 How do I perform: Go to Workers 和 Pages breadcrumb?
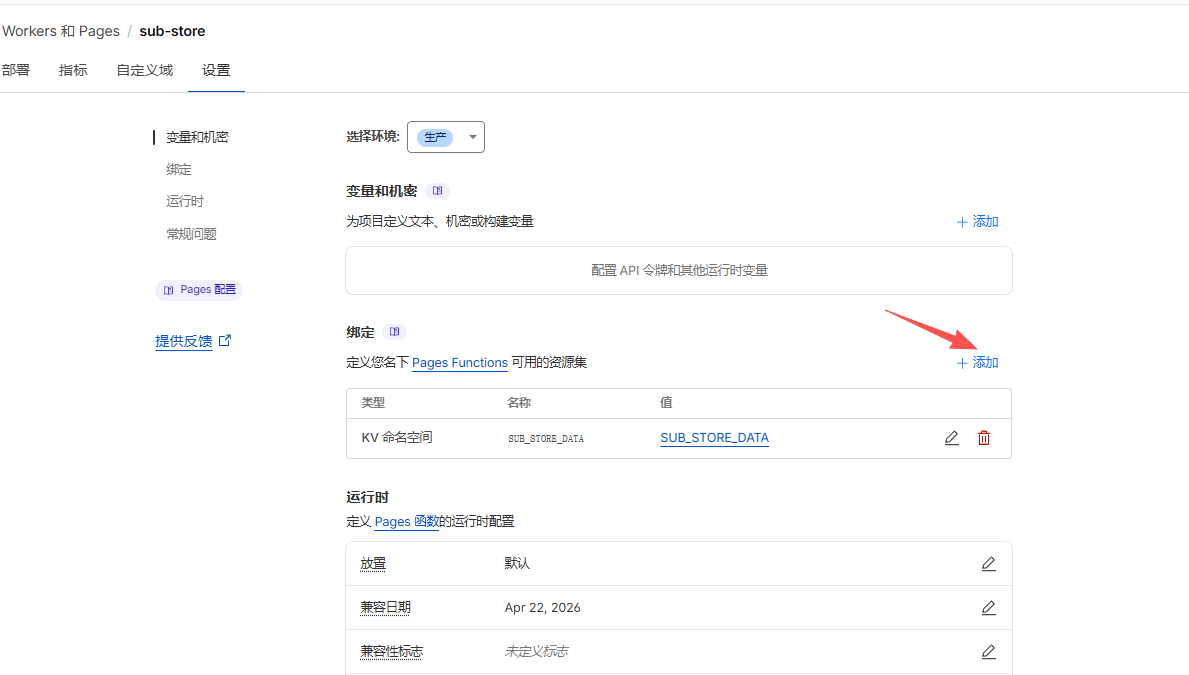(x=61, y=31)
